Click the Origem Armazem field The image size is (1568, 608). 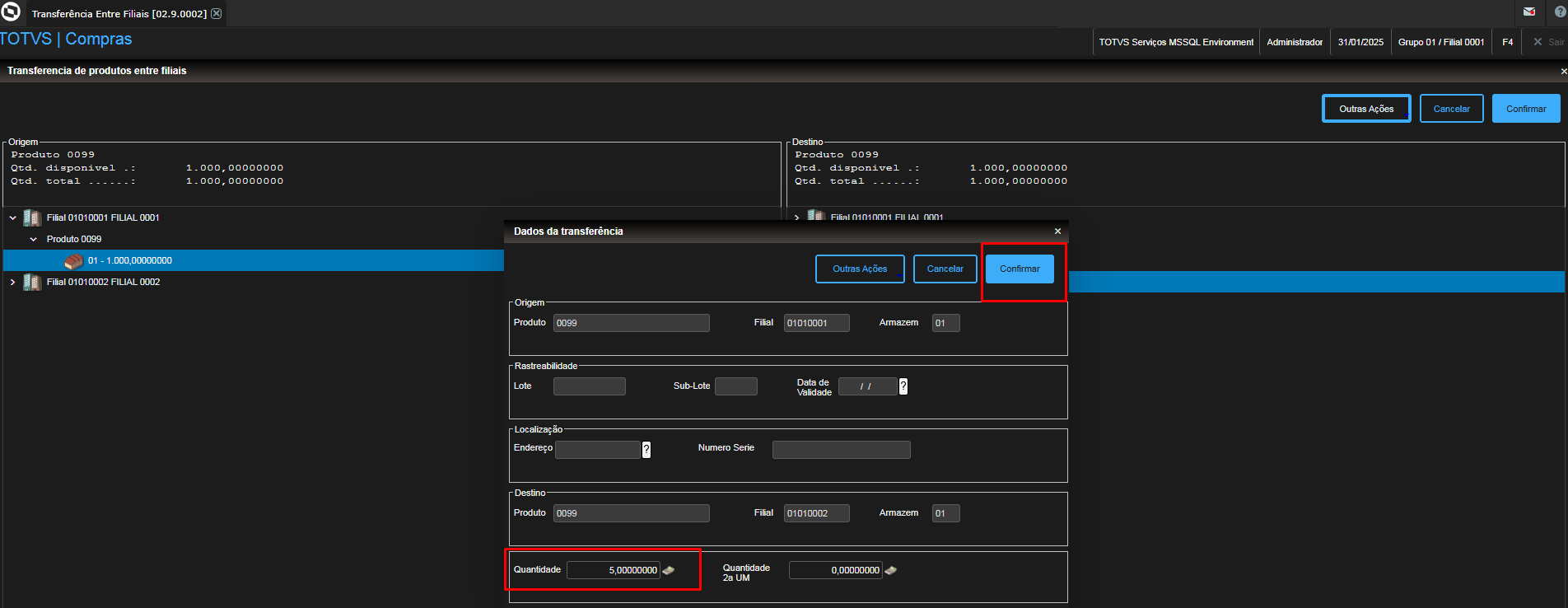(945, 323)
